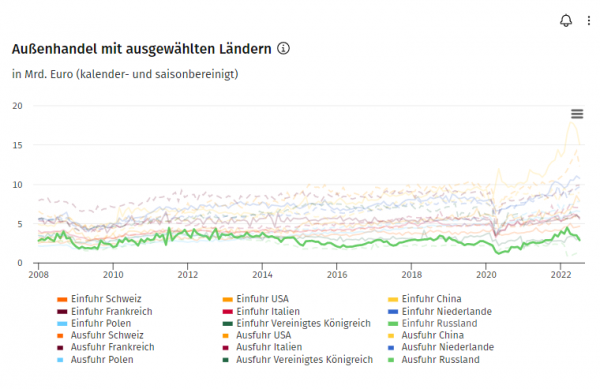Open the chart hamburger export menu
The image size is (600, 389).
[577, 114]
